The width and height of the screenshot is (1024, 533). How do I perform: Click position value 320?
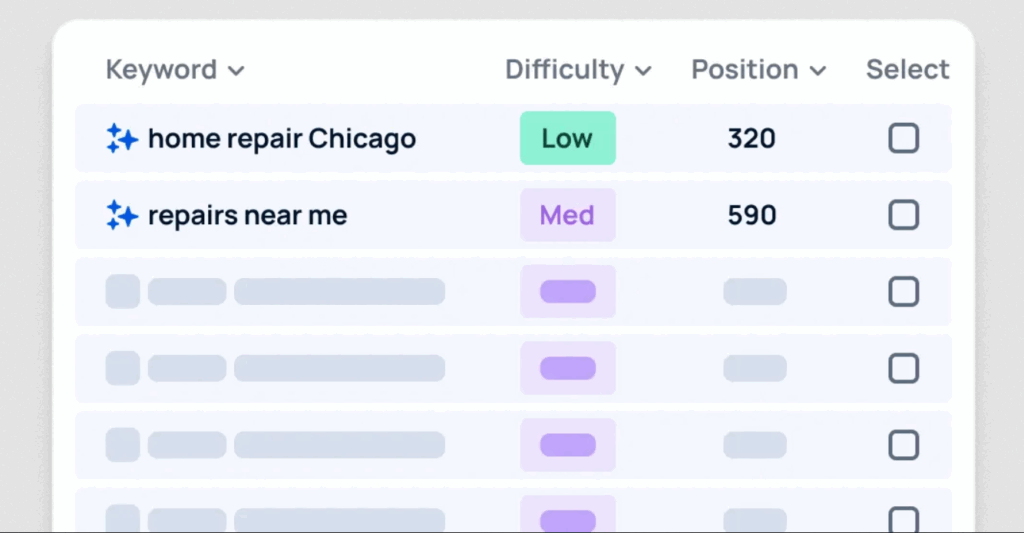(752, 138)
